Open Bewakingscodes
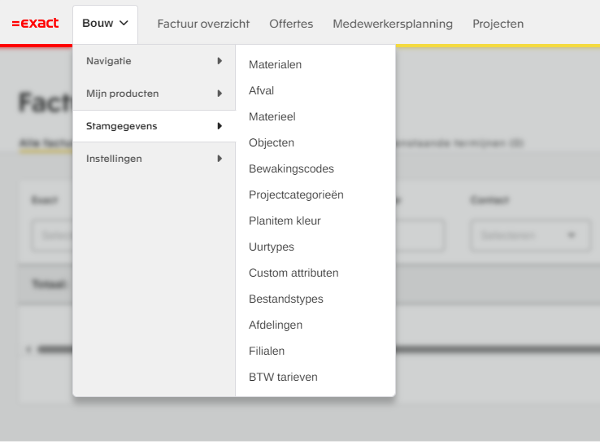The height and width of the screenshot is (442, 600). click(x=291, y=169)
